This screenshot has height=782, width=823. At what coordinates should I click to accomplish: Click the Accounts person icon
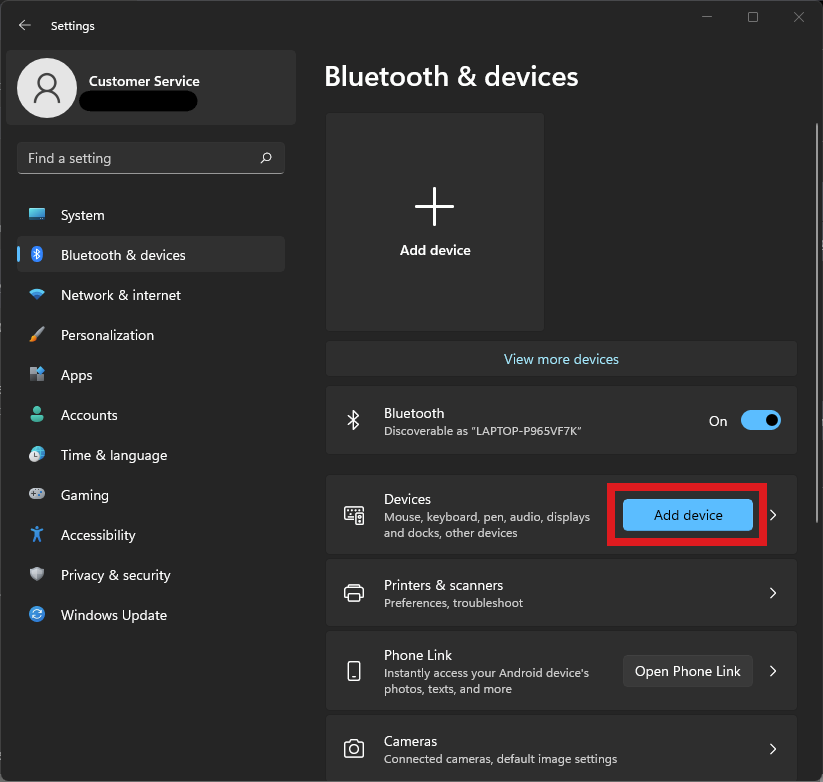pyautogui.click(x=37, y=414)
